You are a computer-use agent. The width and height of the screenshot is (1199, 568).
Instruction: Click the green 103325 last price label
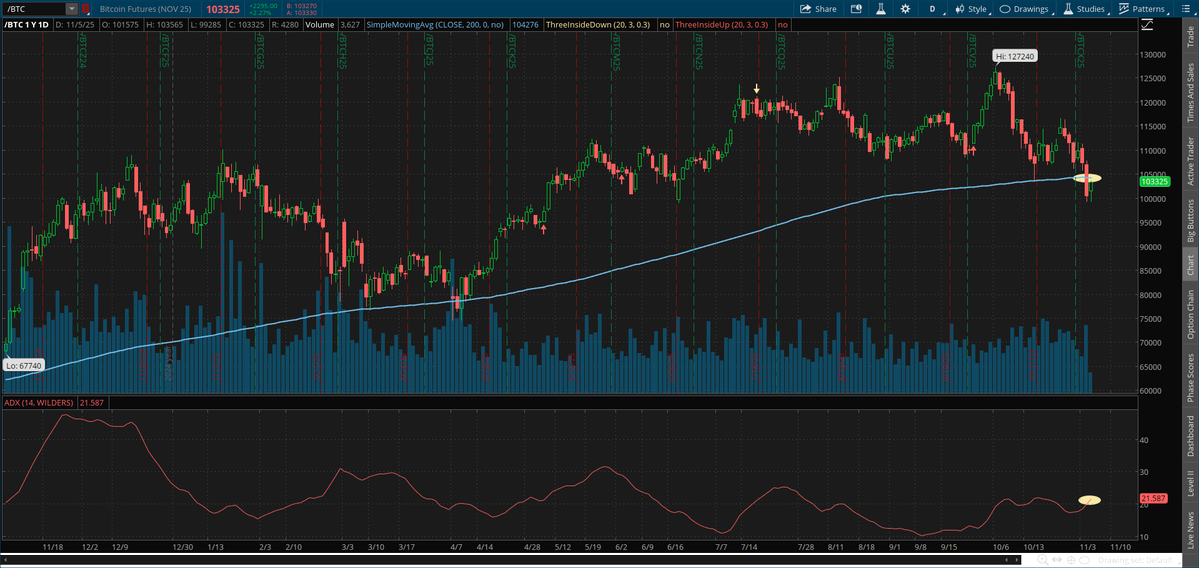pos(1155,182)
